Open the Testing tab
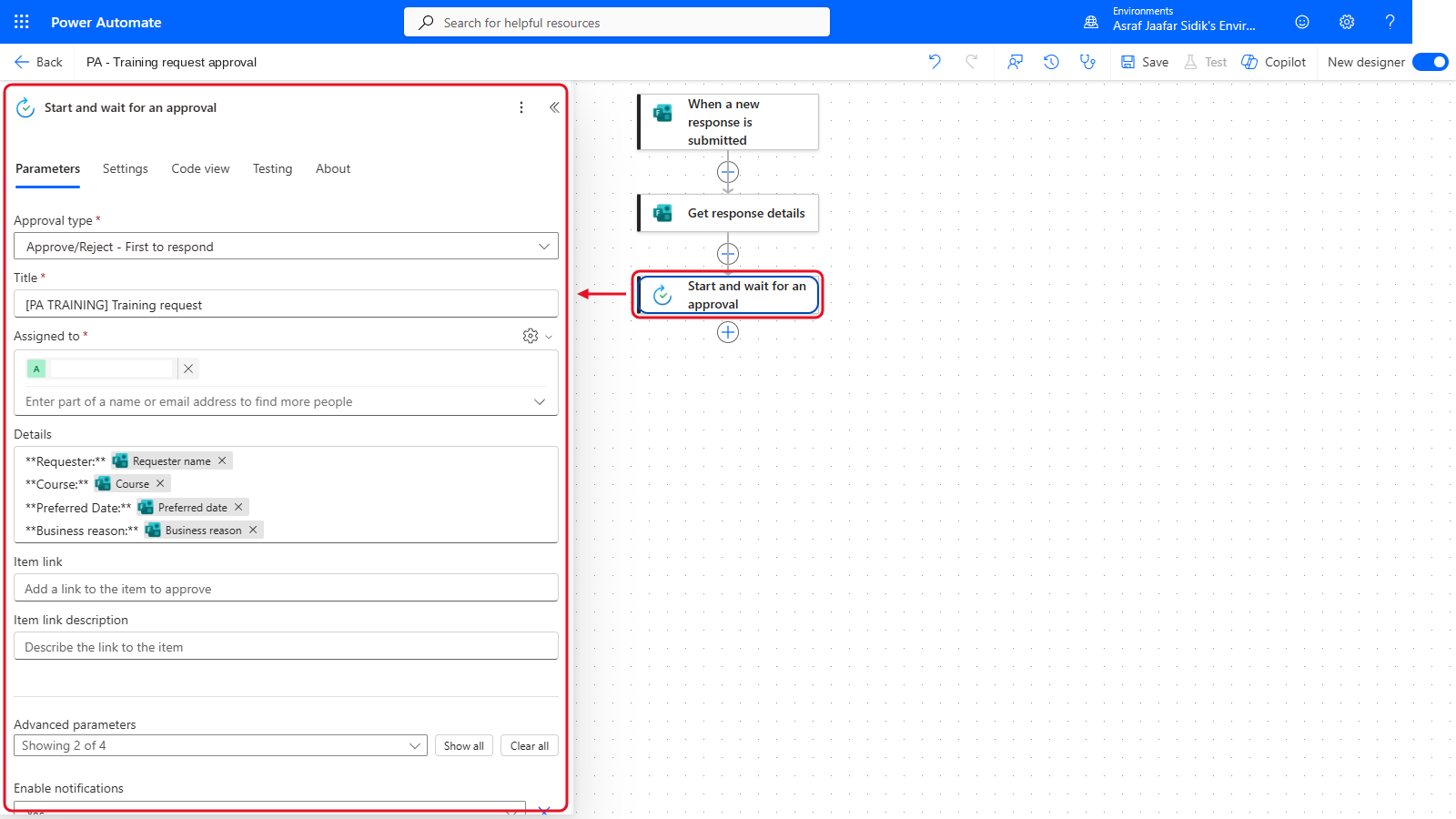The image size is (1456, 819). (x=272, y=168)
